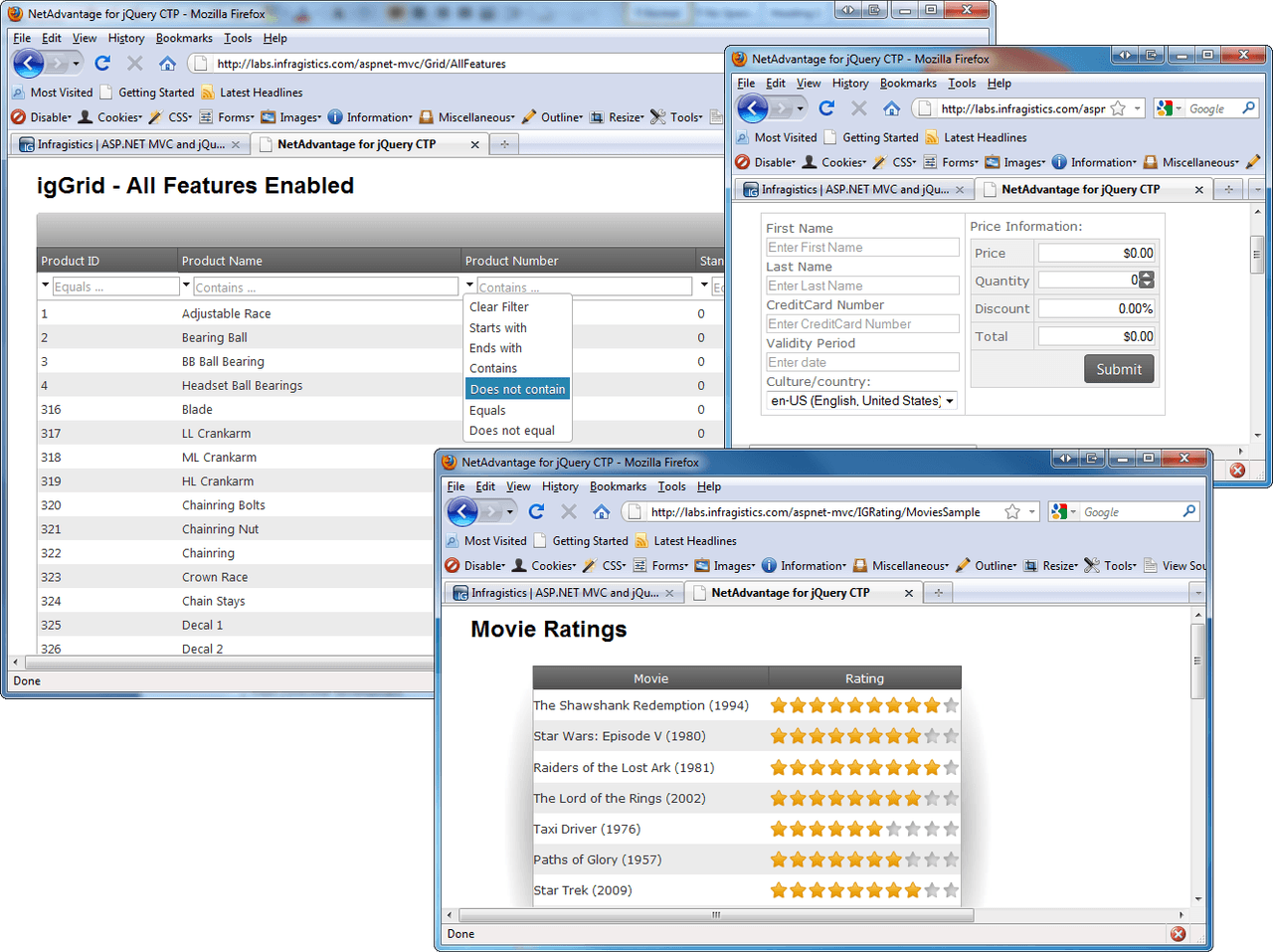Click the Discount input field
The height and width of the screenshot is (952, 1273).
(x=1097, y=308)
